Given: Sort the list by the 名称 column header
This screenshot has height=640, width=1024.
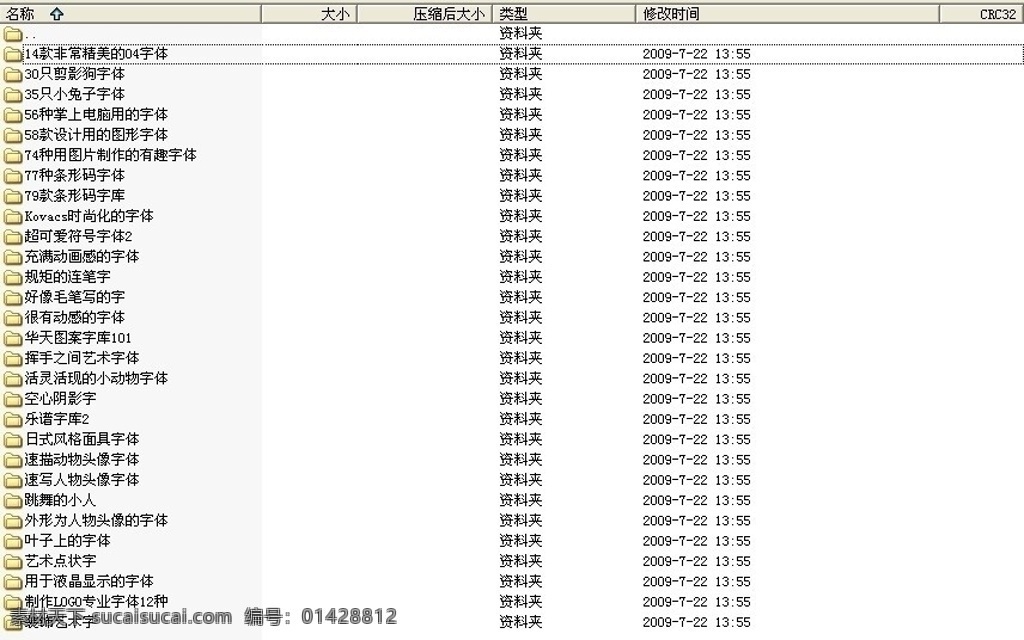Looking at the screenshot, I should click(x=131, y=14).
